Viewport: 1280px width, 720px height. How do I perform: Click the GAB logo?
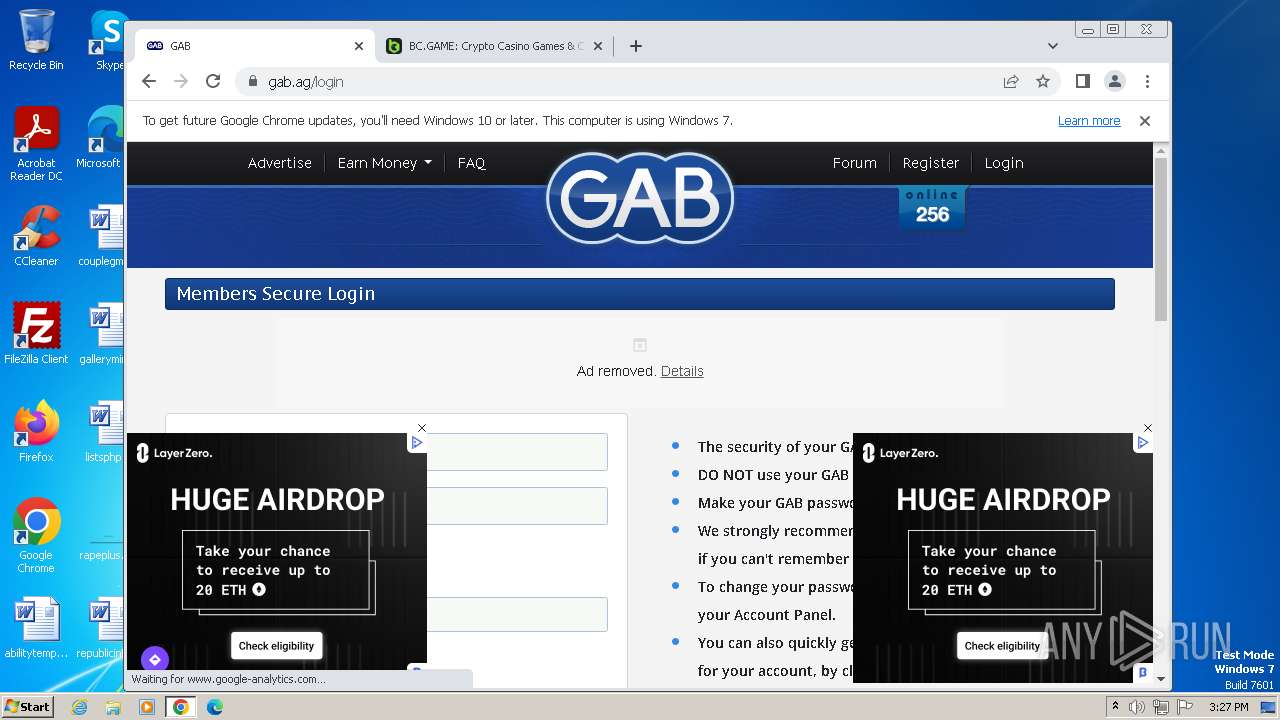(x=640, y=198)
